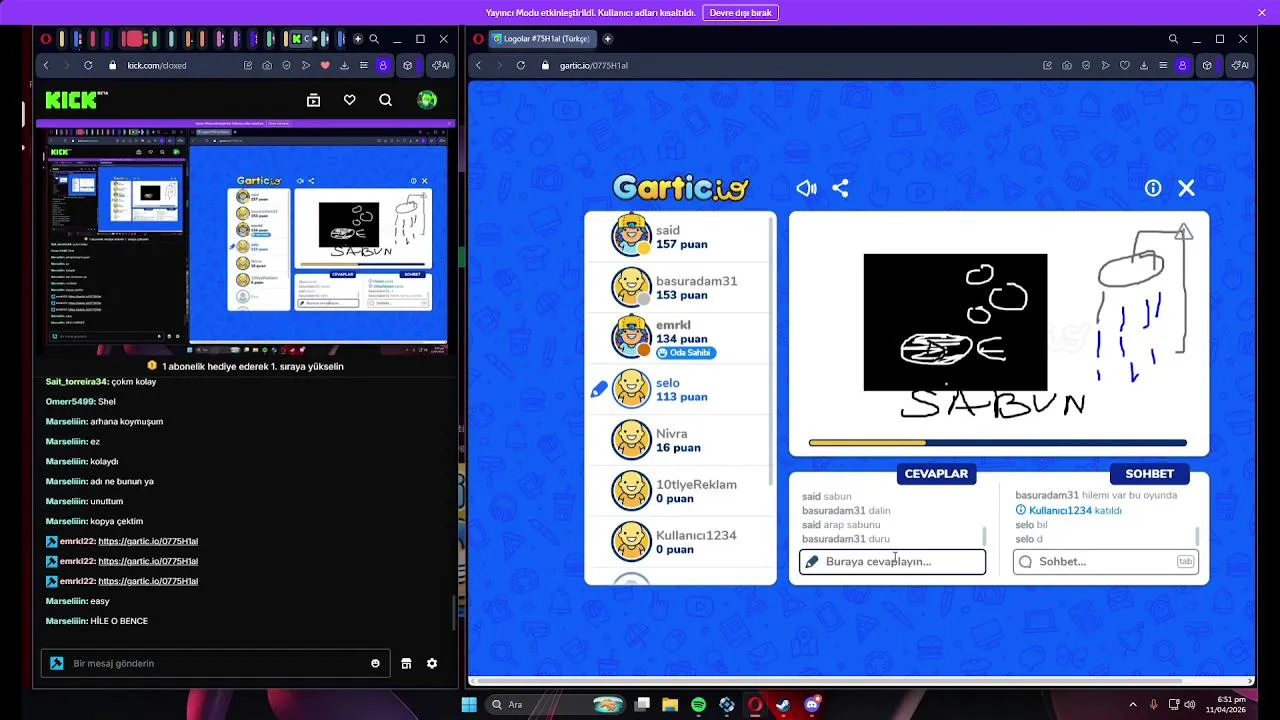
Task: Open snapshot camera in Gartic browser toolbar
Action: pyautogui.click(x=1067, y=65)
